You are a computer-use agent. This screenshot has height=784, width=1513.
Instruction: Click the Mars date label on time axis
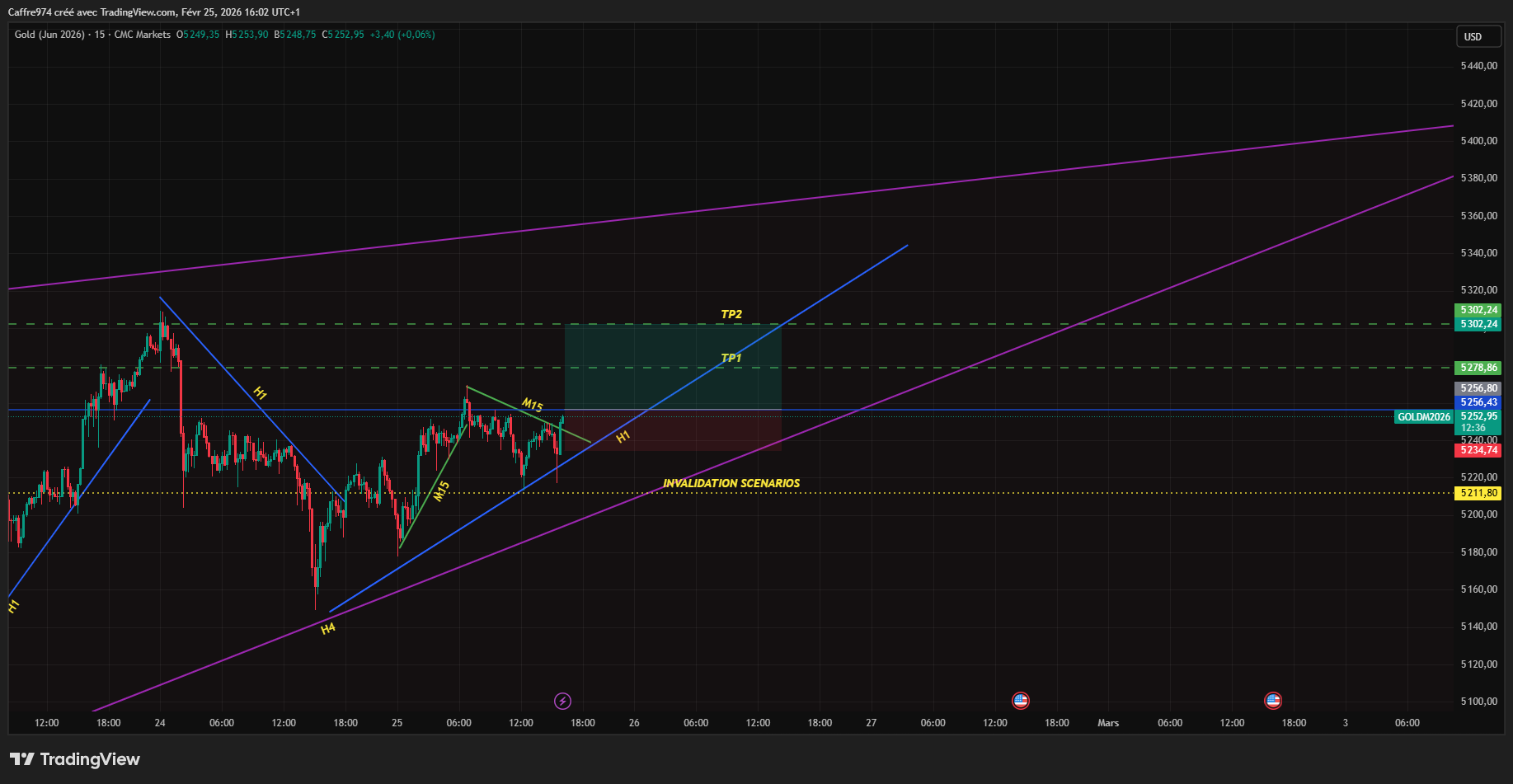pos(1108,723)
